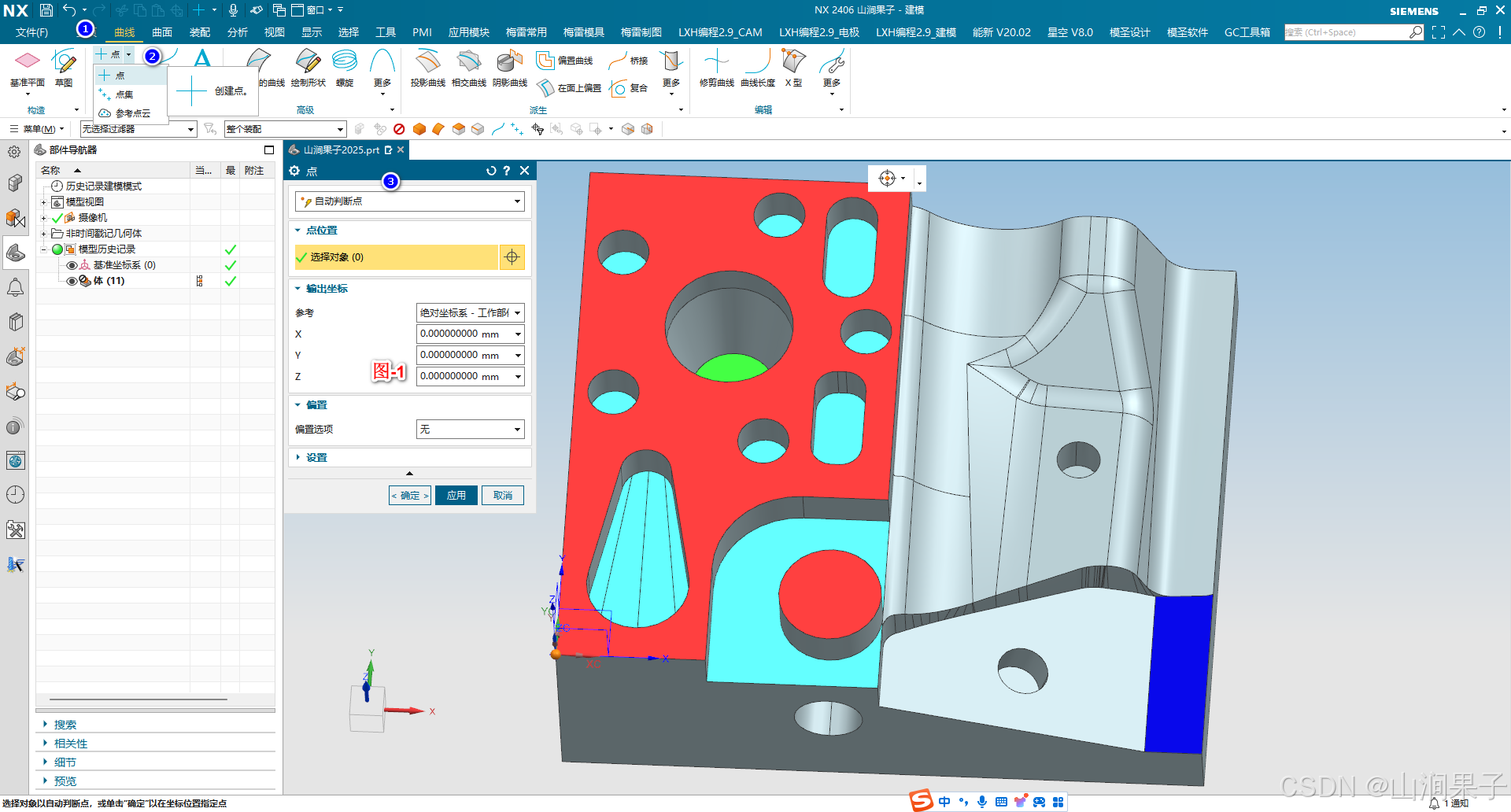Click the Z coordinate input field
This screenshot has width=1511, height=812.
click(x=470, y=376)
